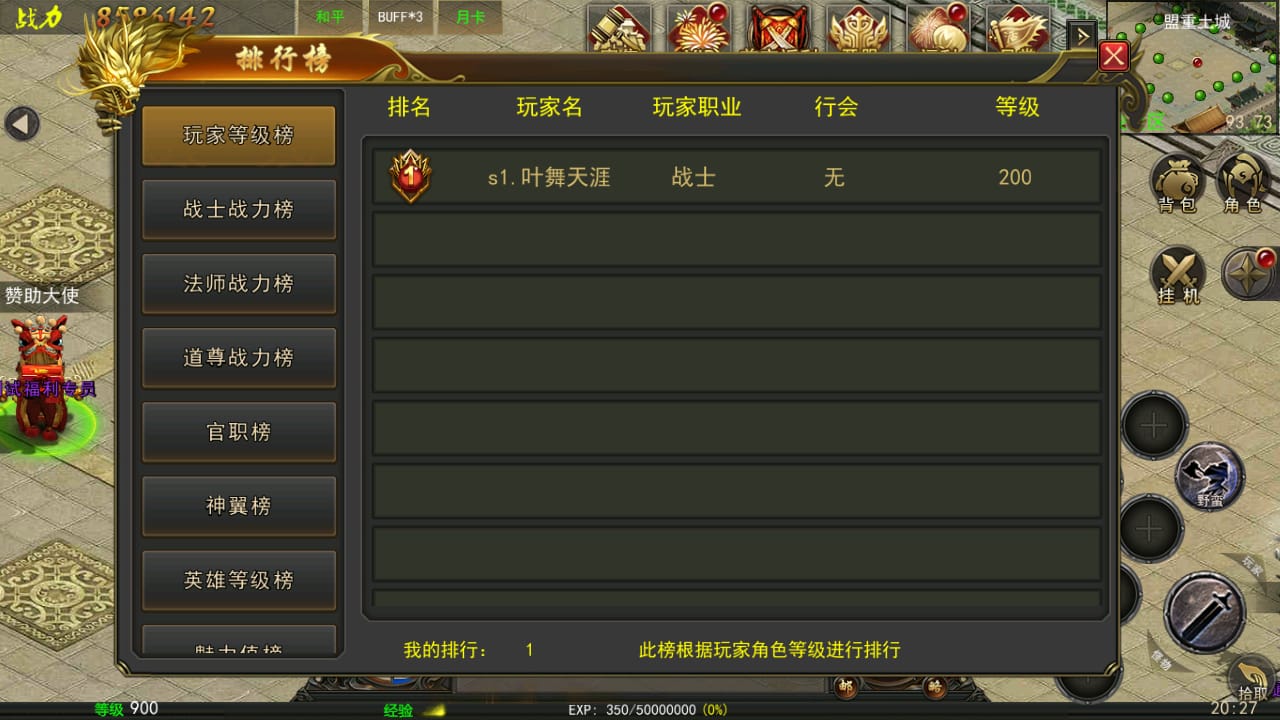
Task: Tap the 拾取 pickup icon
Action: [1252, 679]
